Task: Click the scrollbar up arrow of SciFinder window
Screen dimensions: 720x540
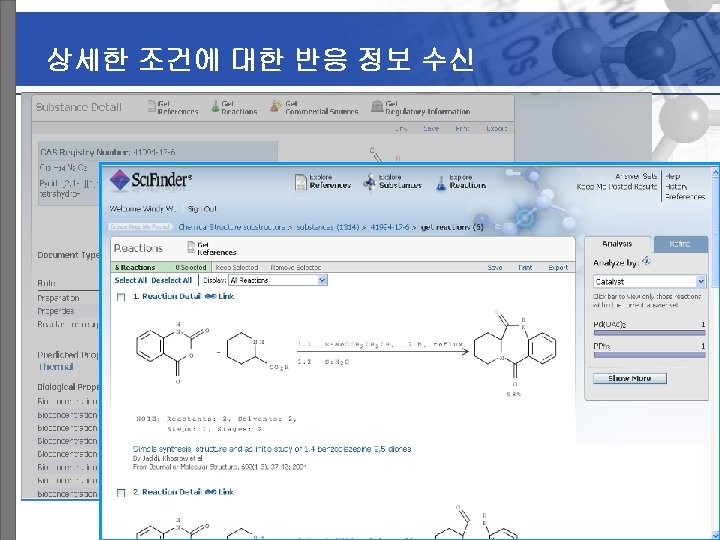Action: [715, 173]
